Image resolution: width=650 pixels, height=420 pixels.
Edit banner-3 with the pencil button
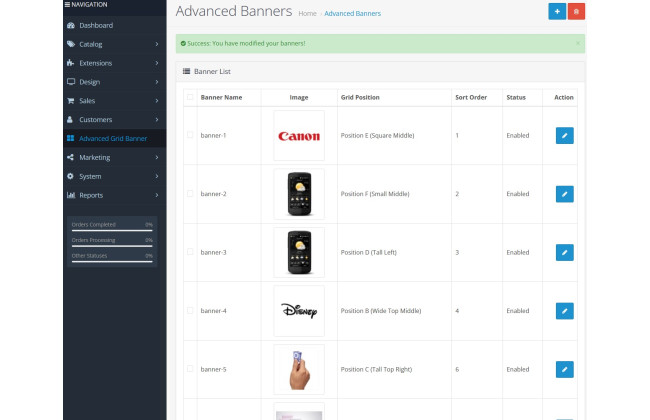coord(564,252)
